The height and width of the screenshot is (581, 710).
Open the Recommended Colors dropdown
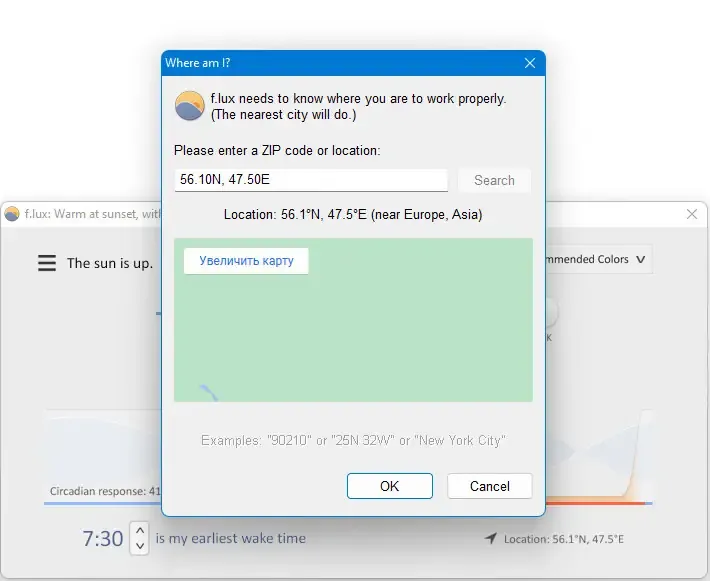pyautogui.click(x=598, y=259)
